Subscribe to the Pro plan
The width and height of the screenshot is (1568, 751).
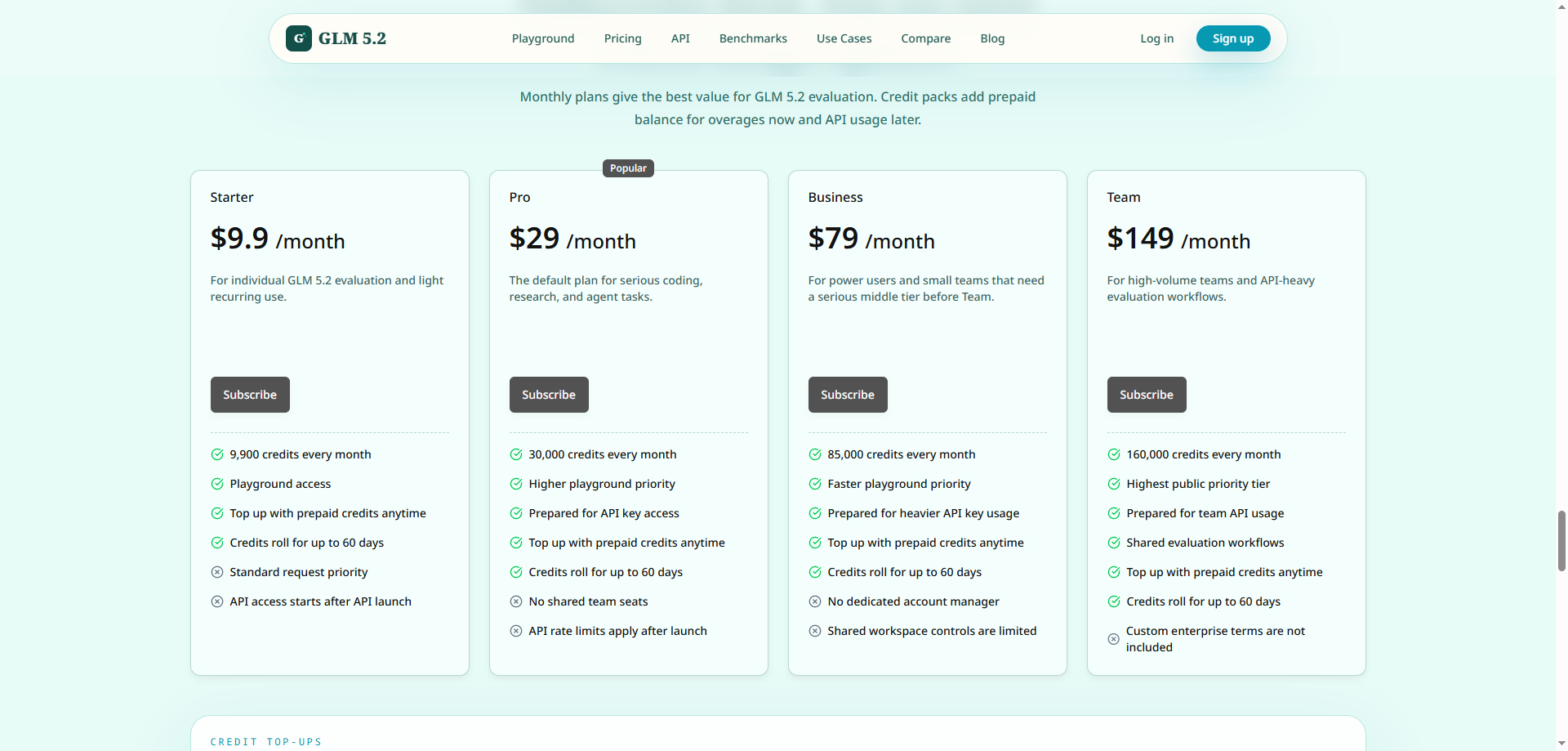(x=549, y=395)
